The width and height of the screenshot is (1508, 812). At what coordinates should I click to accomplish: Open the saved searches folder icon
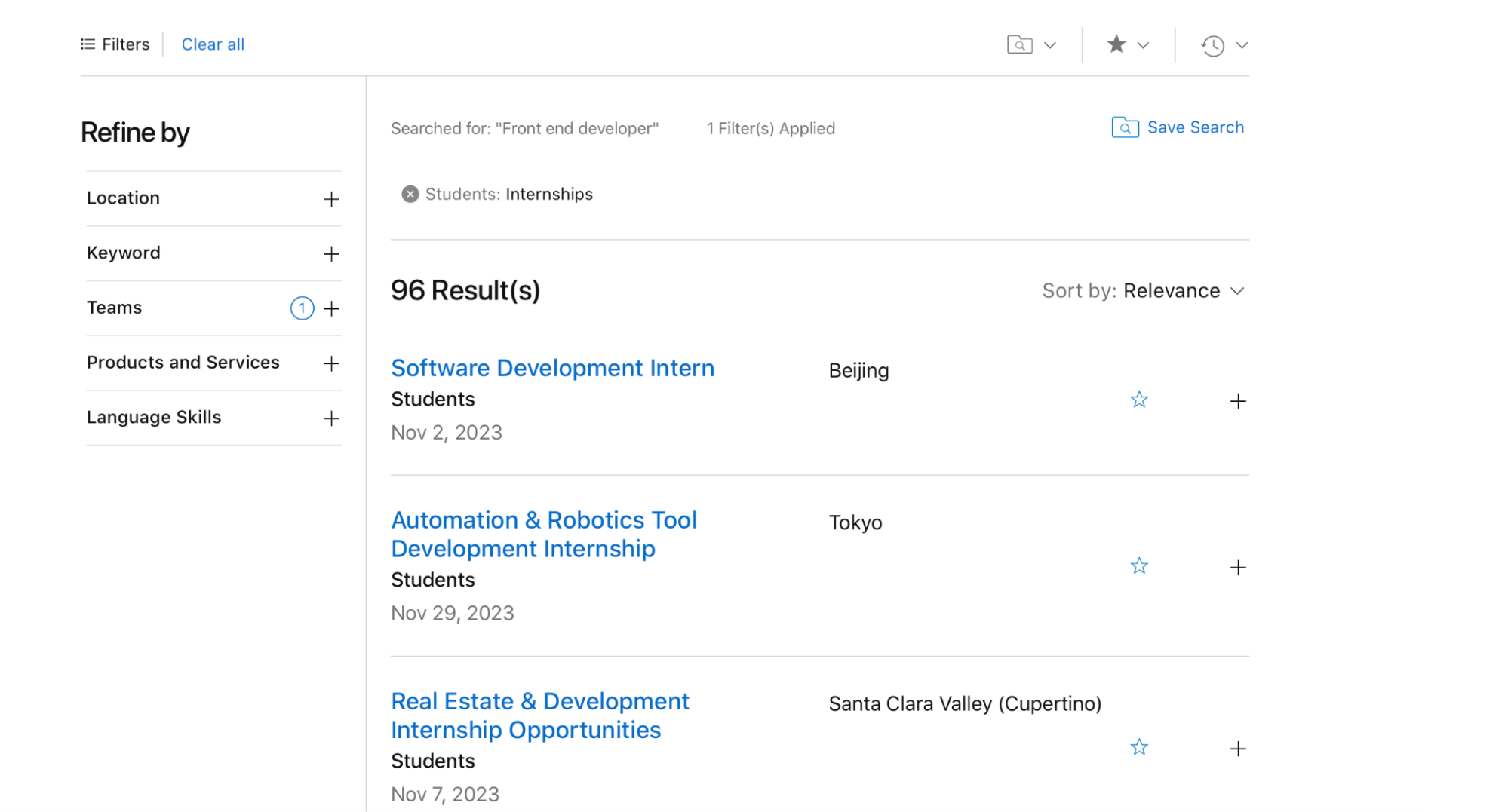(x=1020, y=44)
